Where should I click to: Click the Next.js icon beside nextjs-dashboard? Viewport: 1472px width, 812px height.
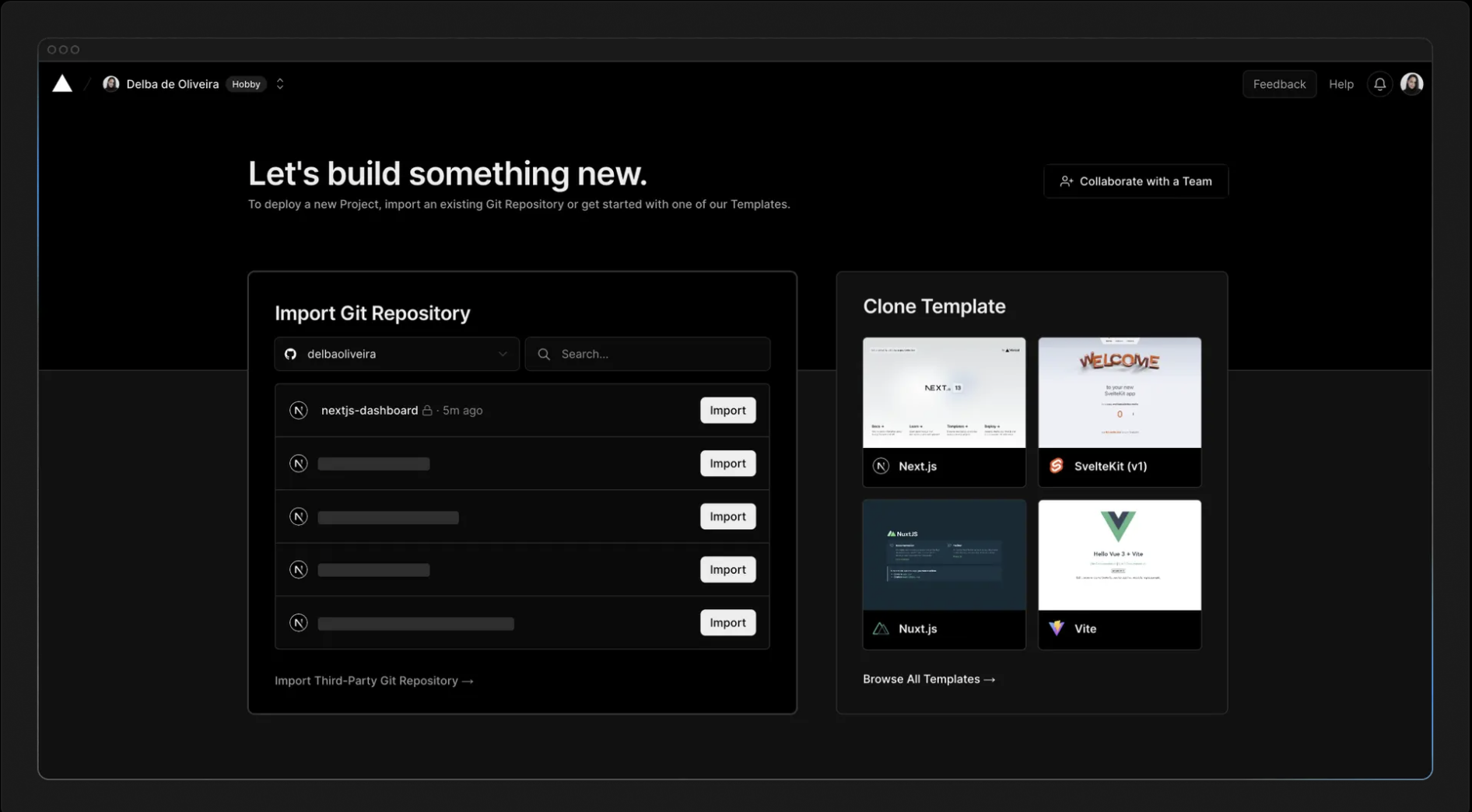pos(299,411)
